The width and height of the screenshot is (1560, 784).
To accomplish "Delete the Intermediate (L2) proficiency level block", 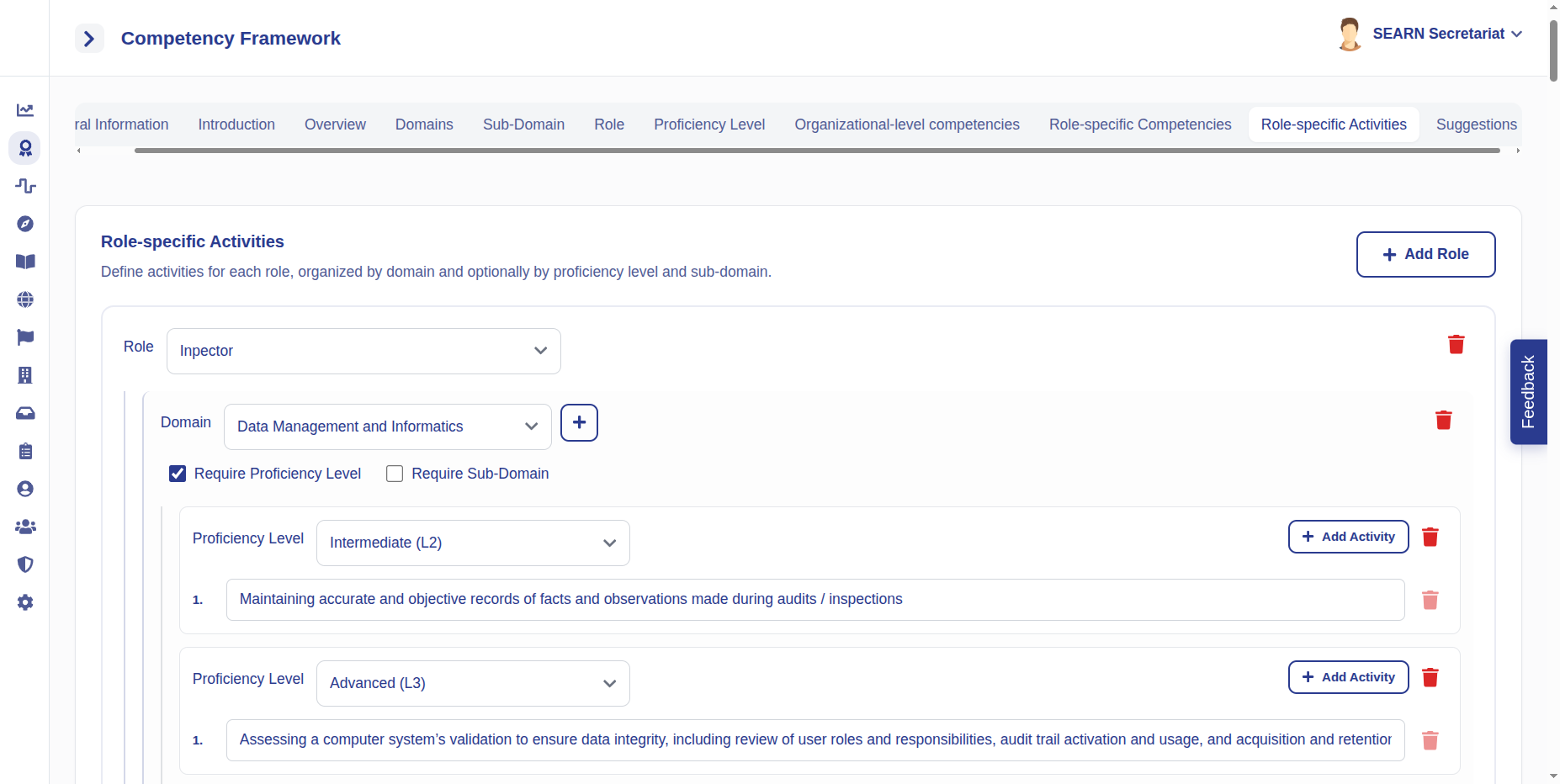I will 1430,537.
